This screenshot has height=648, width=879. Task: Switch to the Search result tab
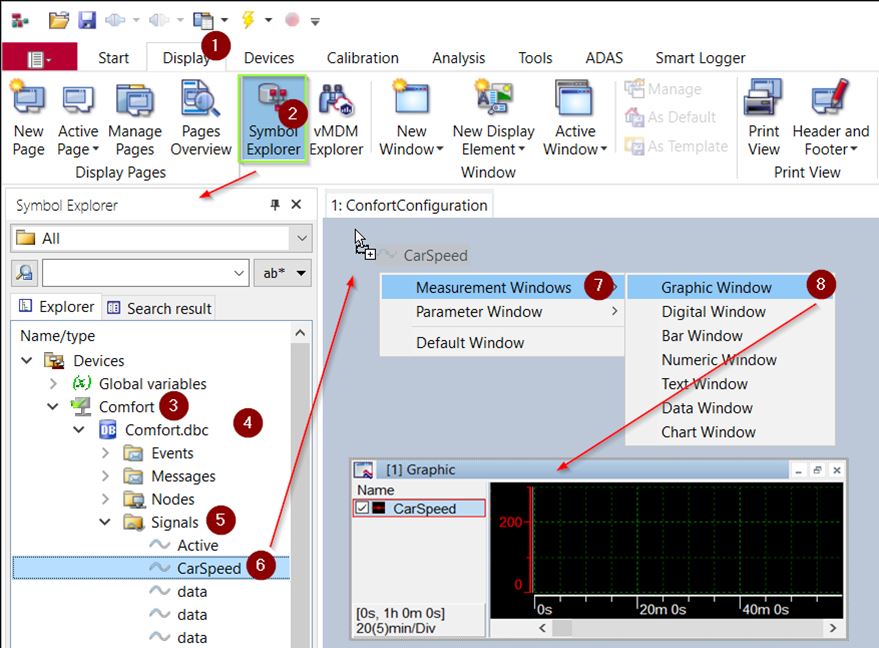coord(160,308)
